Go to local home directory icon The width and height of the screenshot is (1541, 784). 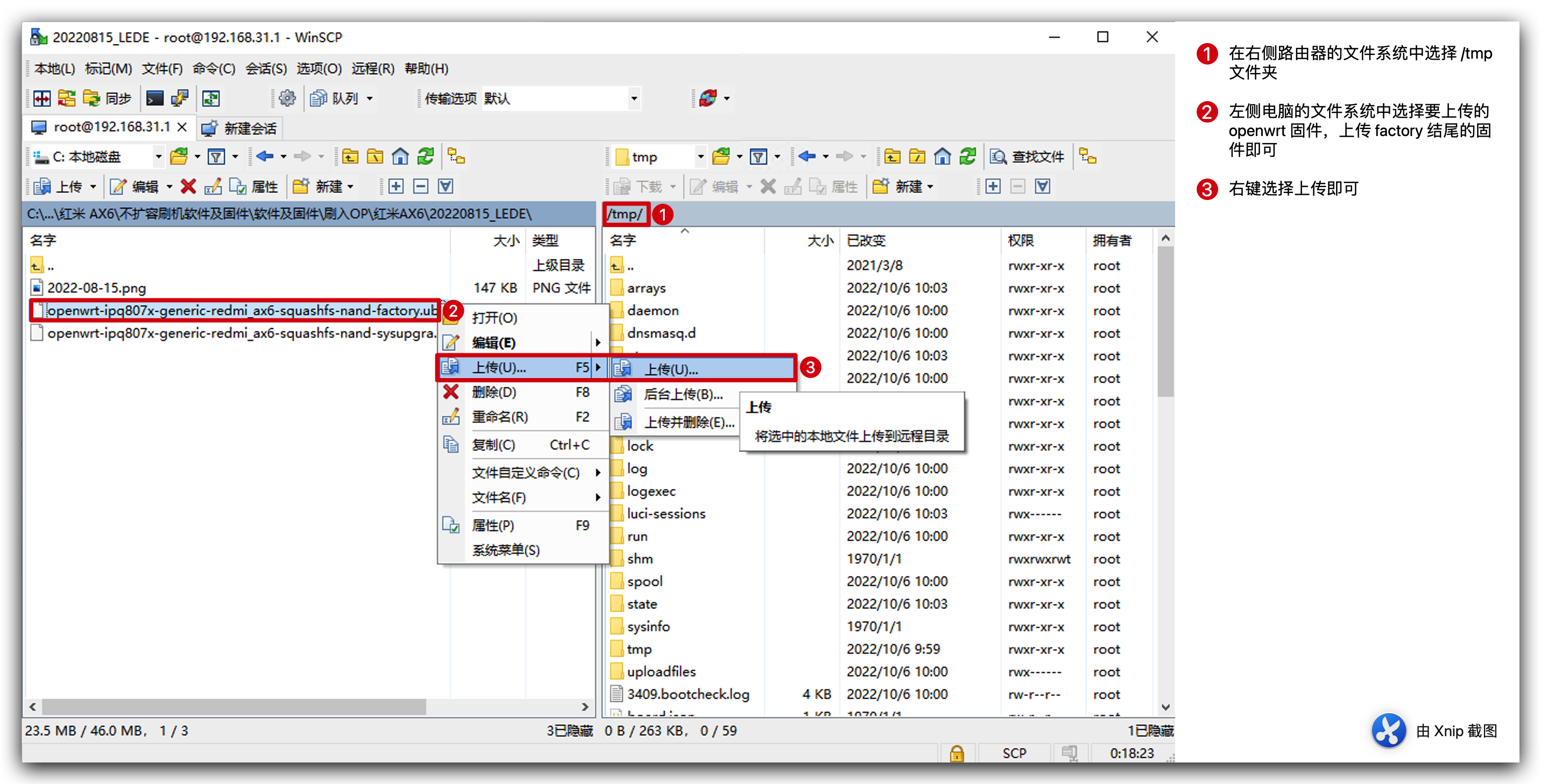point(400,156)
